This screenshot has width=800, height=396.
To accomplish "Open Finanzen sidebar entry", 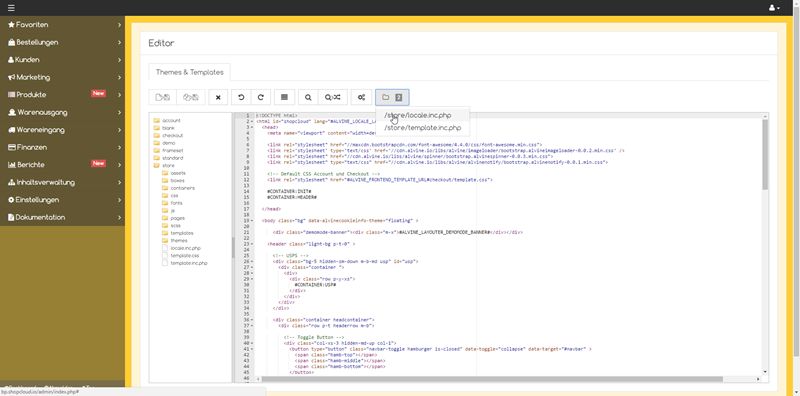I will click(62, 147).
